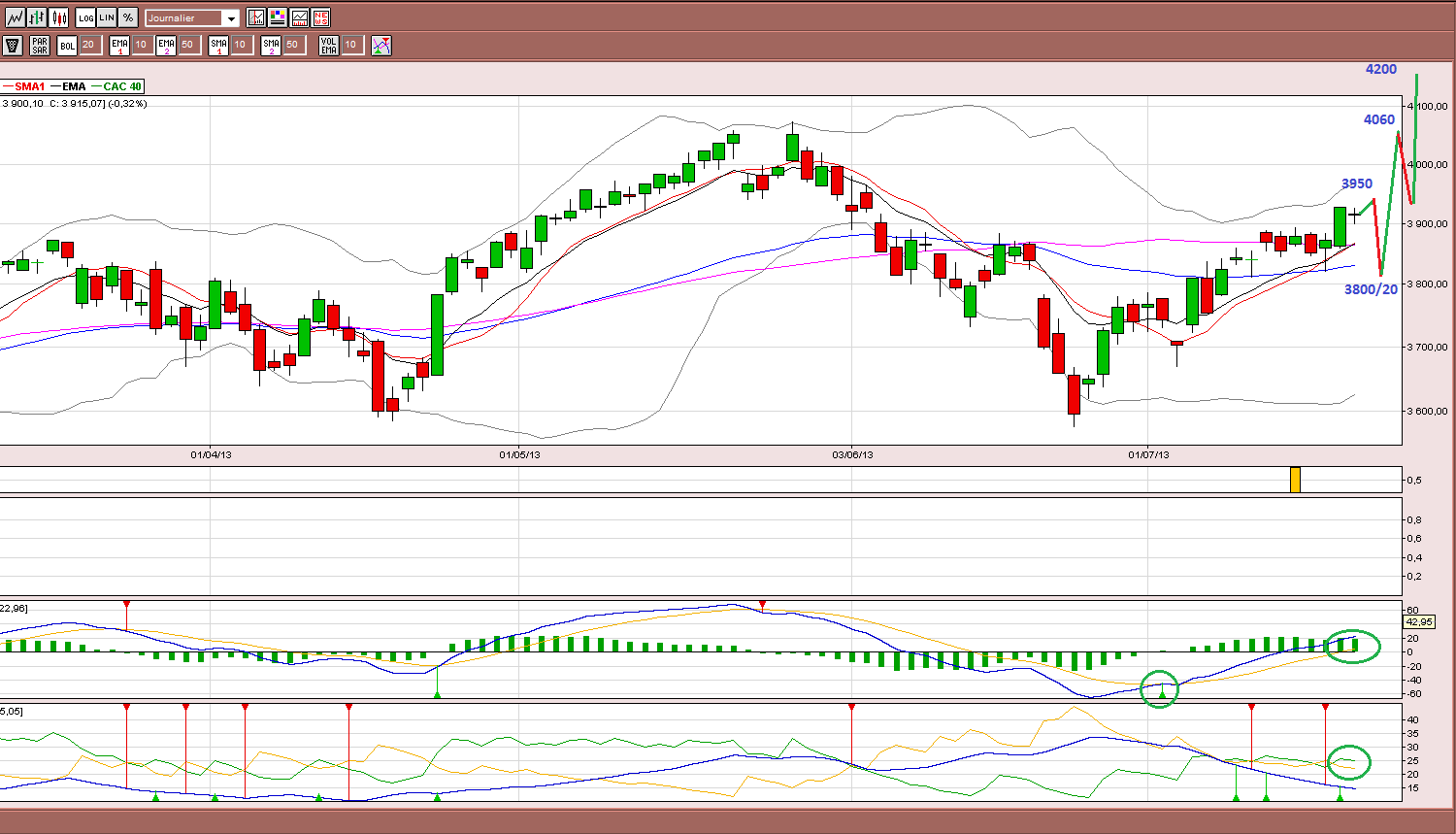Click the 01/05/13 date label
Viewport: 1456px width, 834px height.
tap(520, 454)
